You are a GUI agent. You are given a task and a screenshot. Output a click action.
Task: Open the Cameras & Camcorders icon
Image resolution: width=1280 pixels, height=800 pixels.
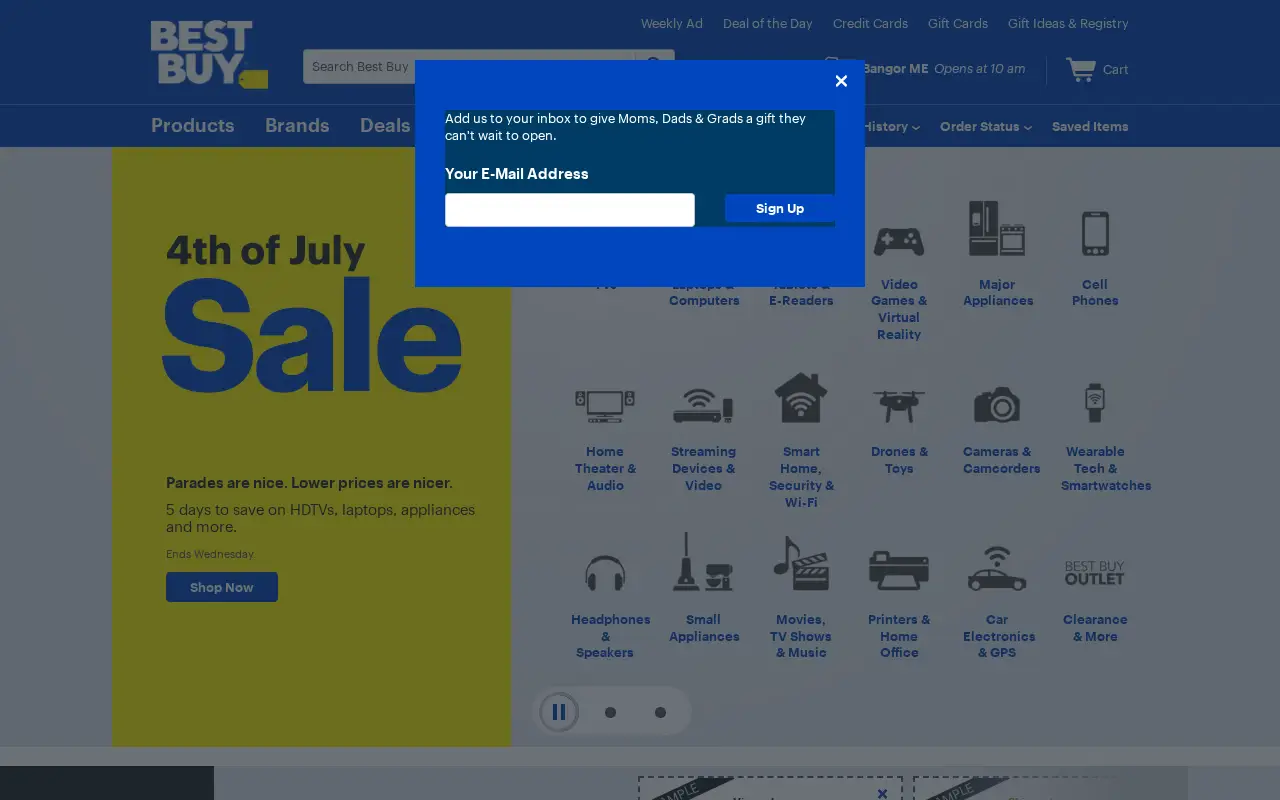(x=997, y=405)
